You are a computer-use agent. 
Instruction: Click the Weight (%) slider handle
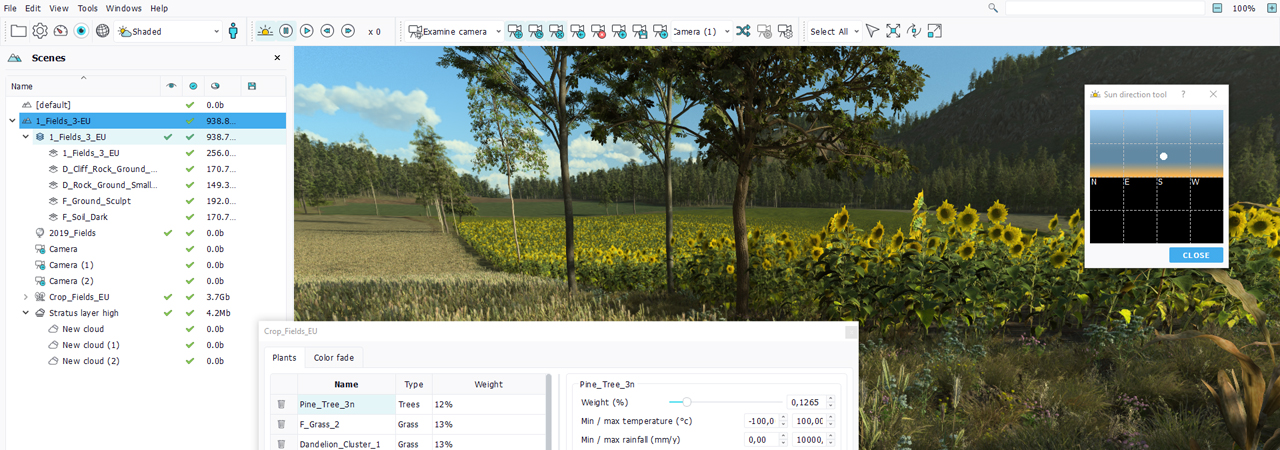686,402
